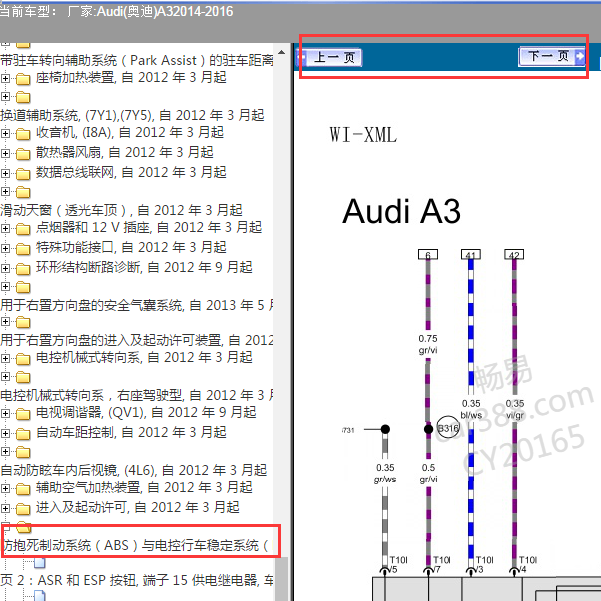Click the folder icon above 滑动天窗 row

[x=23, y=192]
